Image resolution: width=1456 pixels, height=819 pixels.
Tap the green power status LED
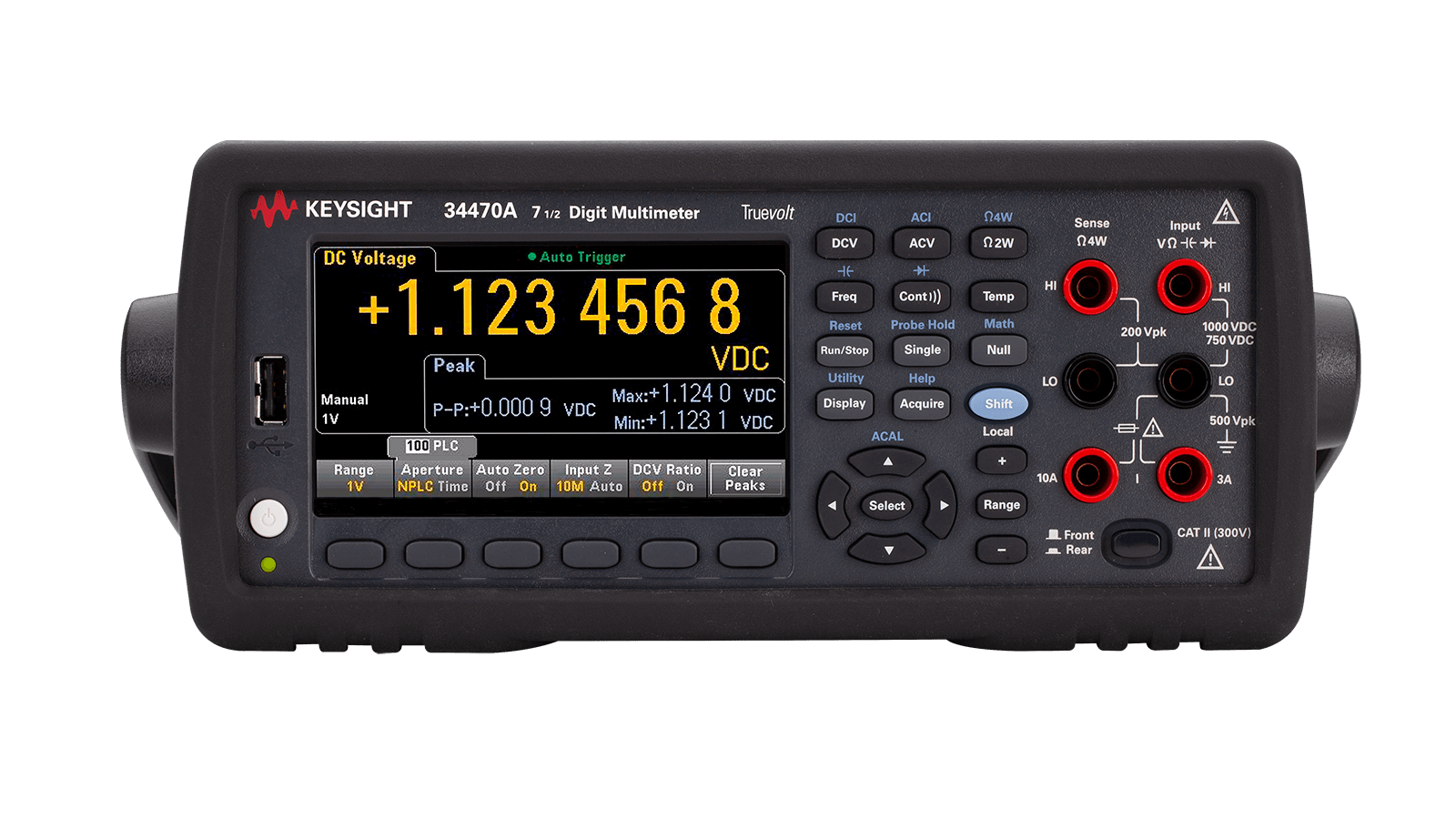(x=268, y=565)
